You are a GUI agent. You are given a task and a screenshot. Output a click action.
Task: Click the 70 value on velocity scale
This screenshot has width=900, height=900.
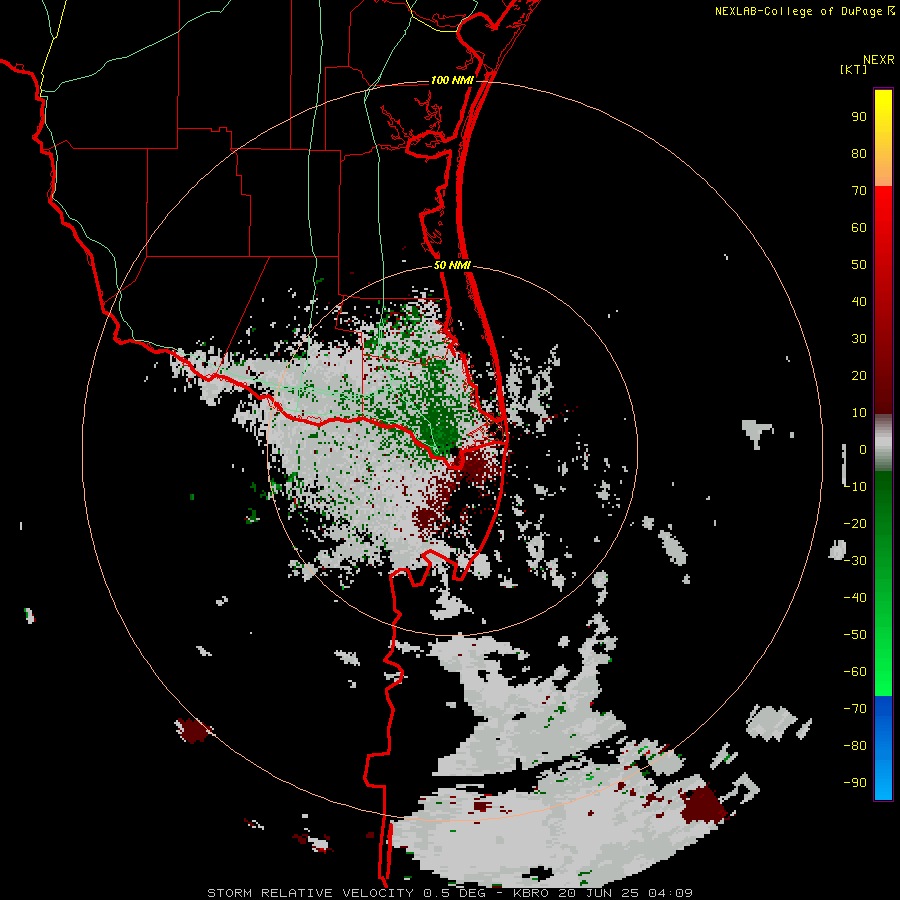tap(859, 191)
